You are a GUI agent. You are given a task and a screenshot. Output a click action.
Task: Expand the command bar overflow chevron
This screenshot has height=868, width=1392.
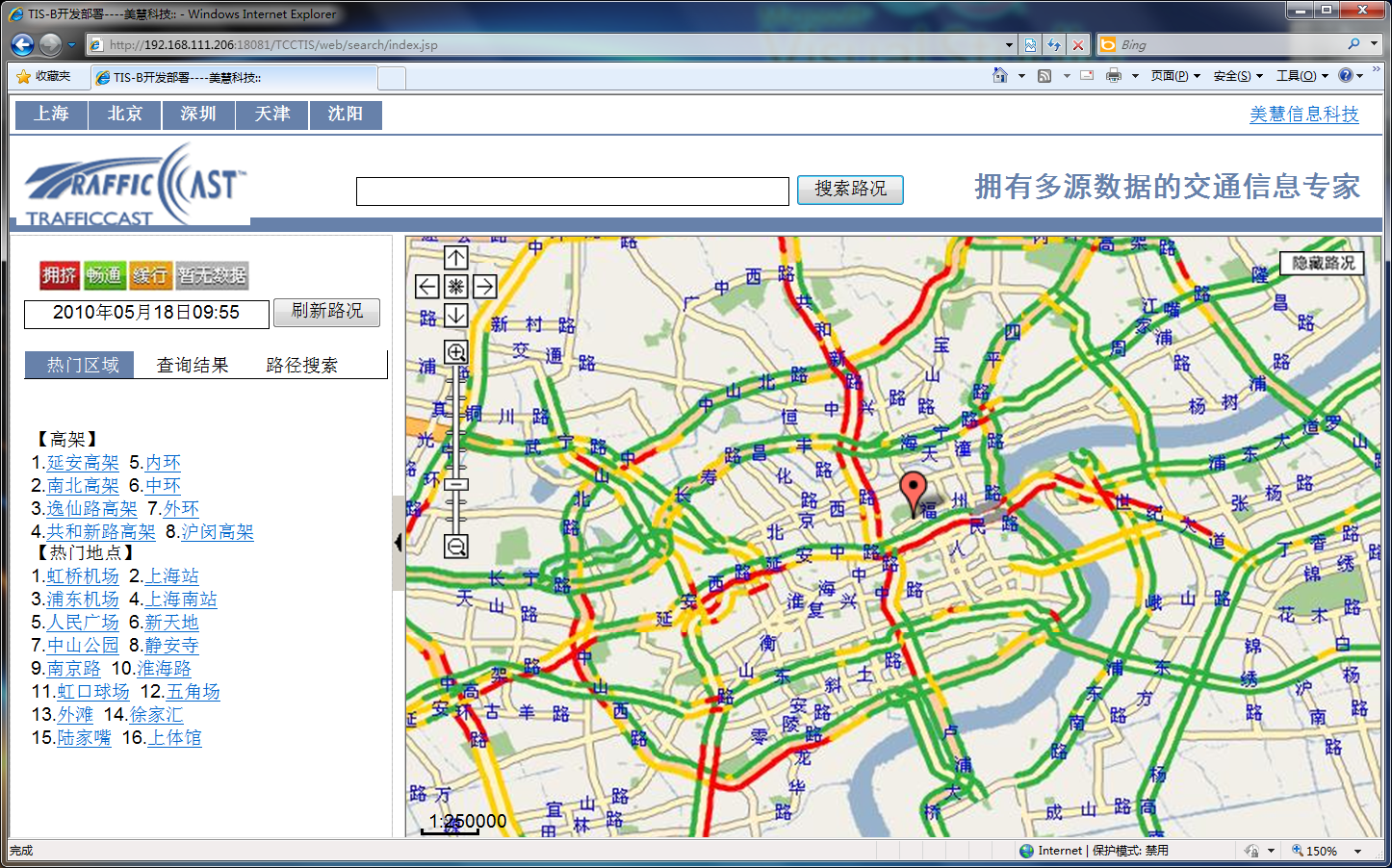coord(1377,69)
